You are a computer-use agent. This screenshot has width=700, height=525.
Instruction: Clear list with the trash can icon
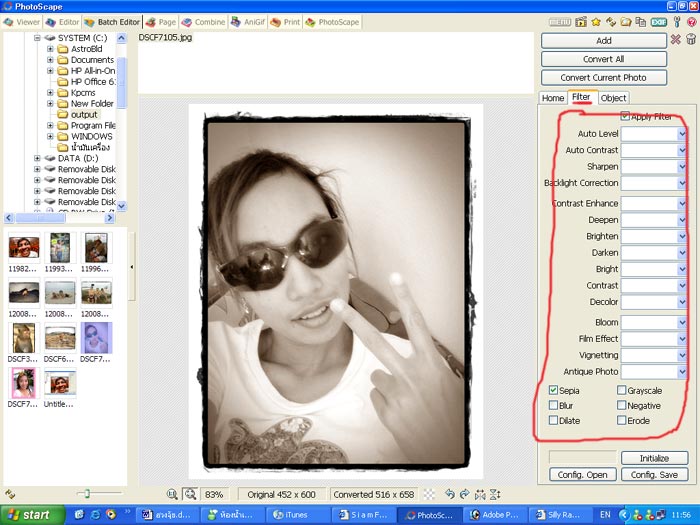691,39
